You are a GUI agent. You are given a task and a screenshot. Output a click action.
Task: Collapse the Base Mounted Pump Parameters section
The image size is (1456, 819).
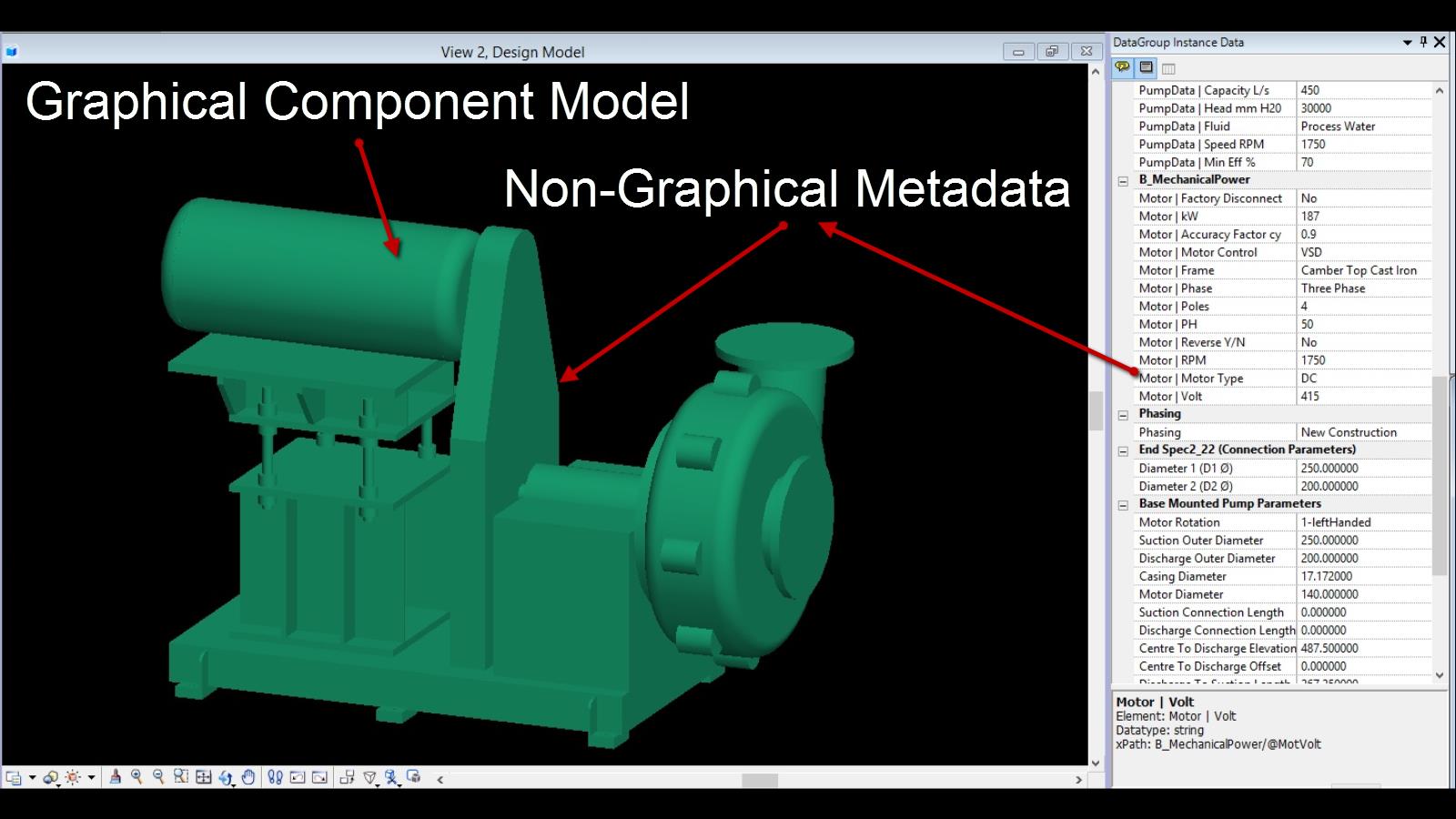tap(1123, 504)
